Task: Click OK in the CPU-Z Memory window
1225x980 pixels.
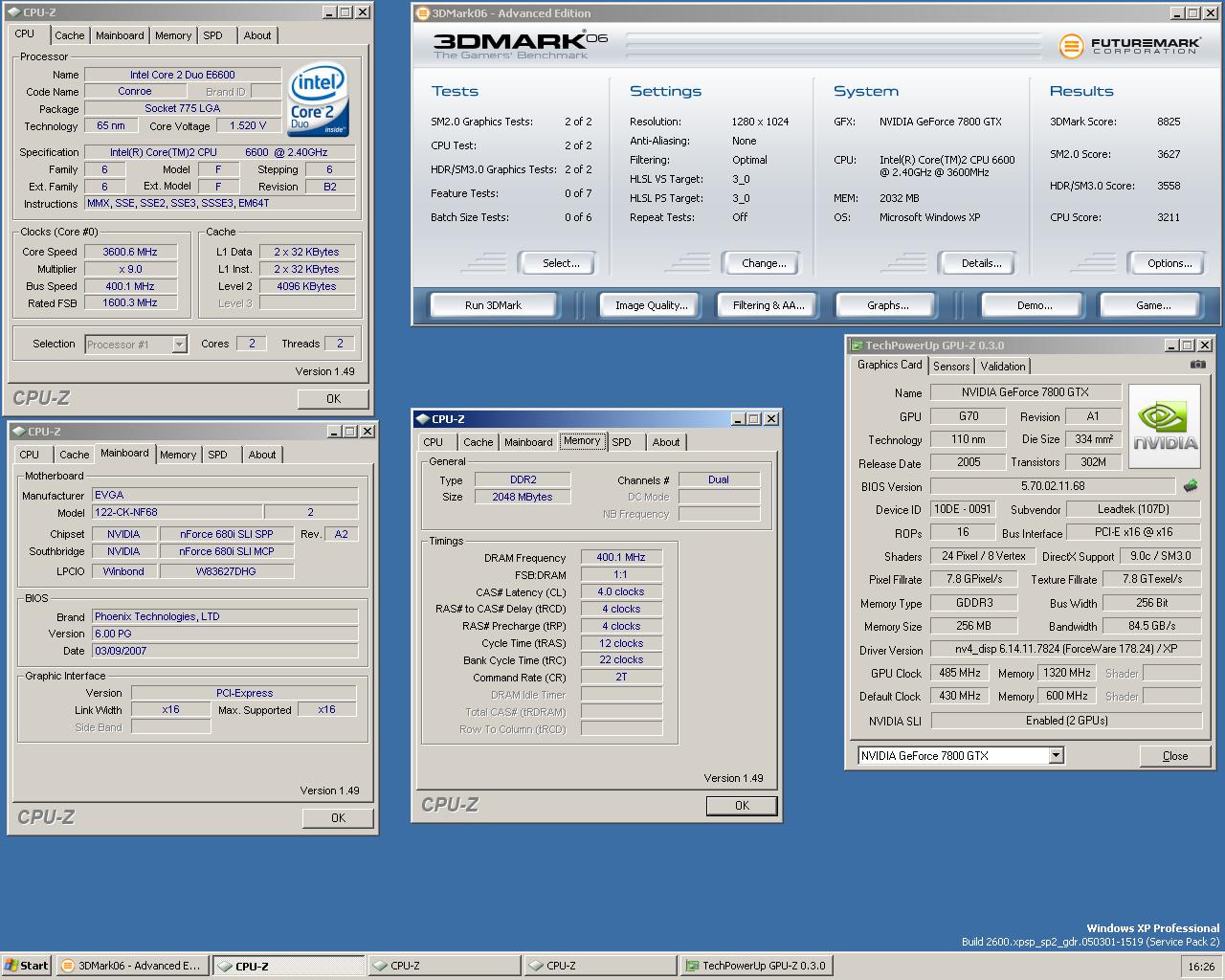Action: tap(742, 806)
